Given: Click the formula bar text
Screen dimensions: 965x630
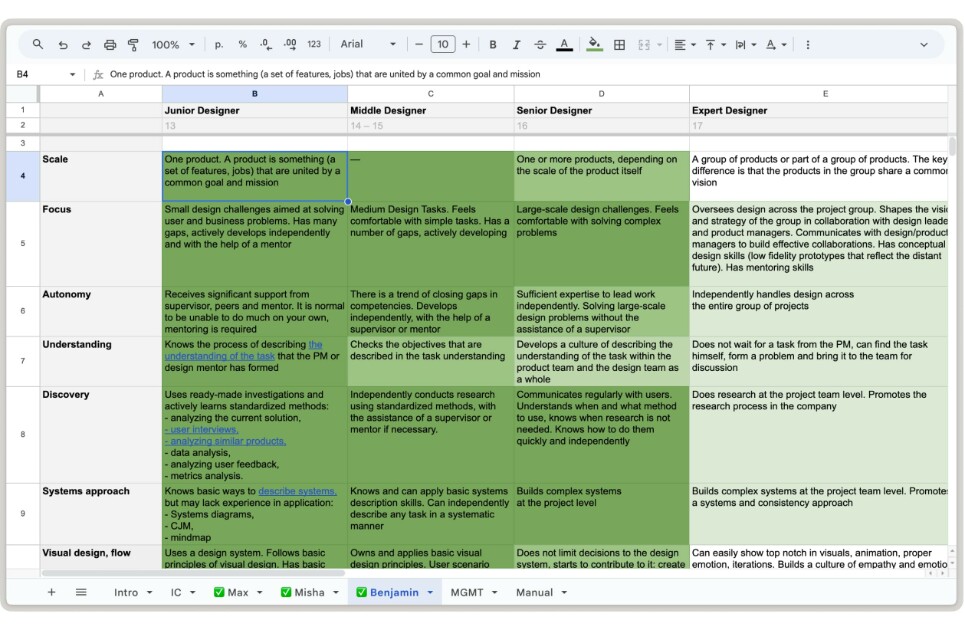Looking at the screenshot, I should 325,74.
